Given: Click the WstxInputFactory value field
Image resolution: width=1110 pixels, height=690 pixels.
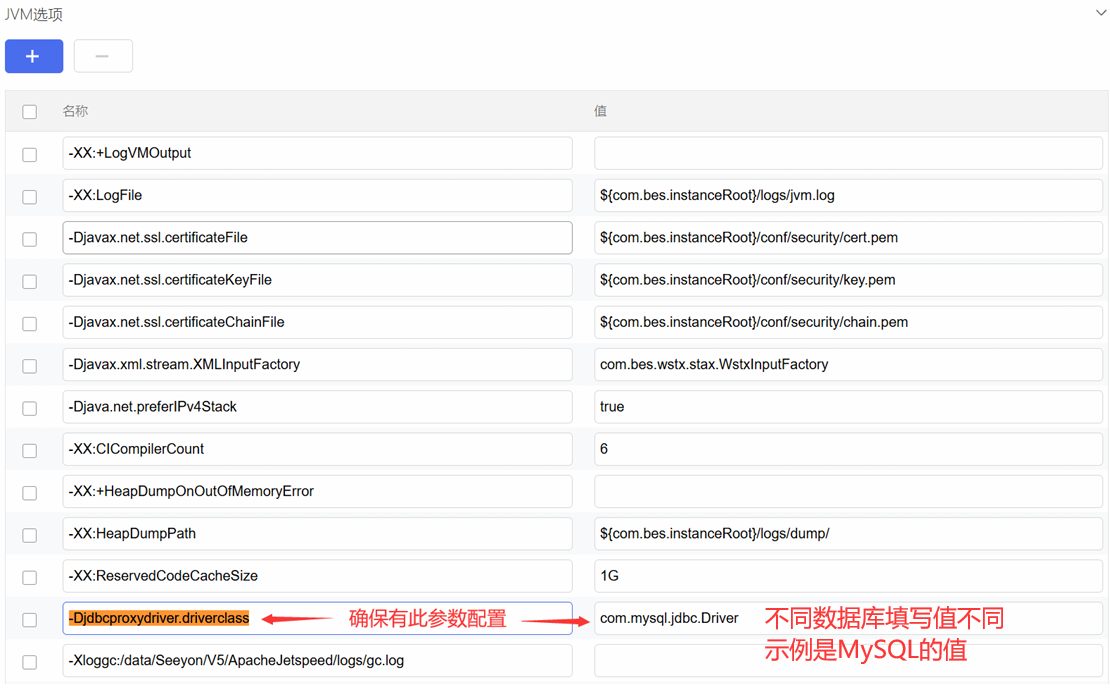Looking at the screenshot, I should pyautogui.click(x=848, y=365).
